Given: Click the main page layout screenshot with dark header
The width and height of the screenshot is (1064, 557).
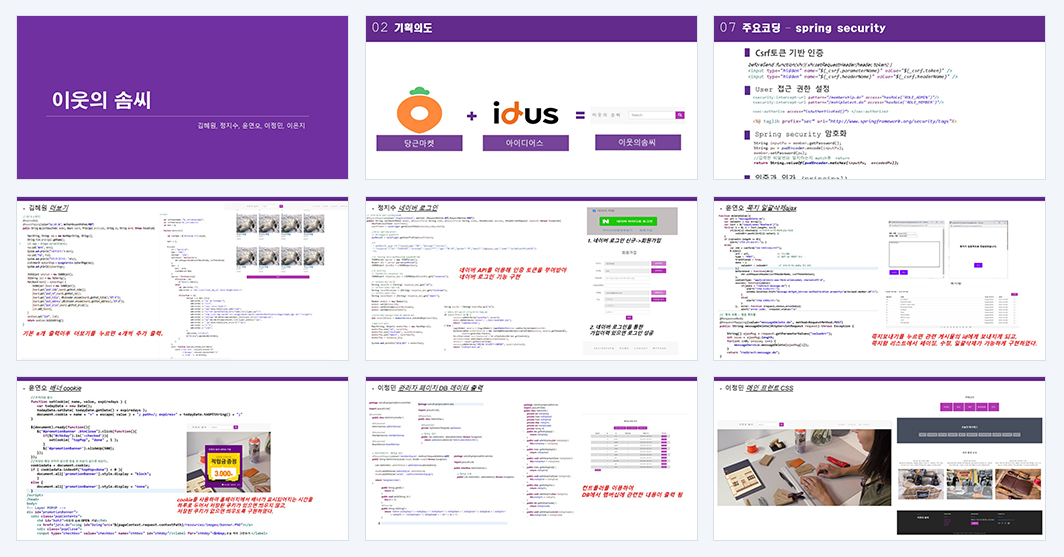Looking at the screenshot, I should click(x=969, y=465).
